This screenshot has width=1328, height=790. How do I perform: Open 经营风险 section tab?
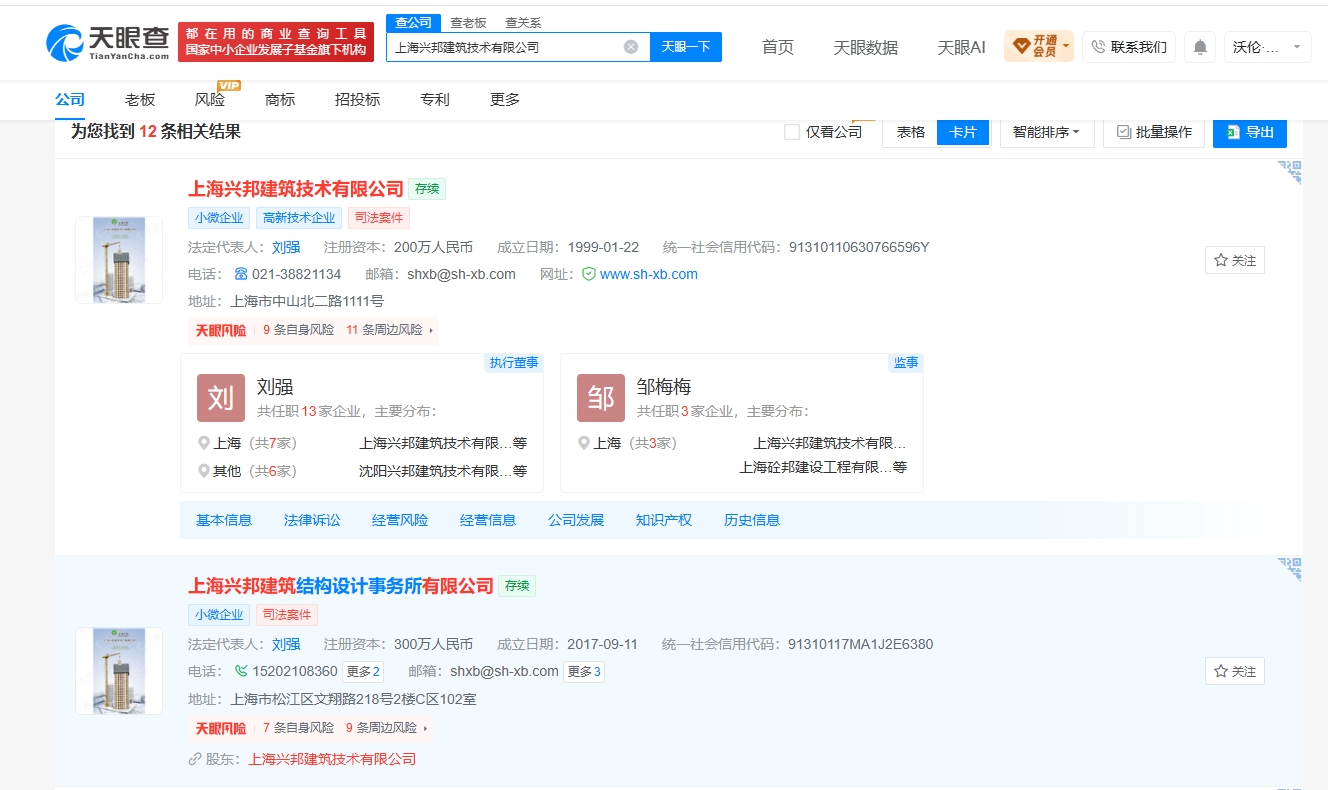click(400, 520)
